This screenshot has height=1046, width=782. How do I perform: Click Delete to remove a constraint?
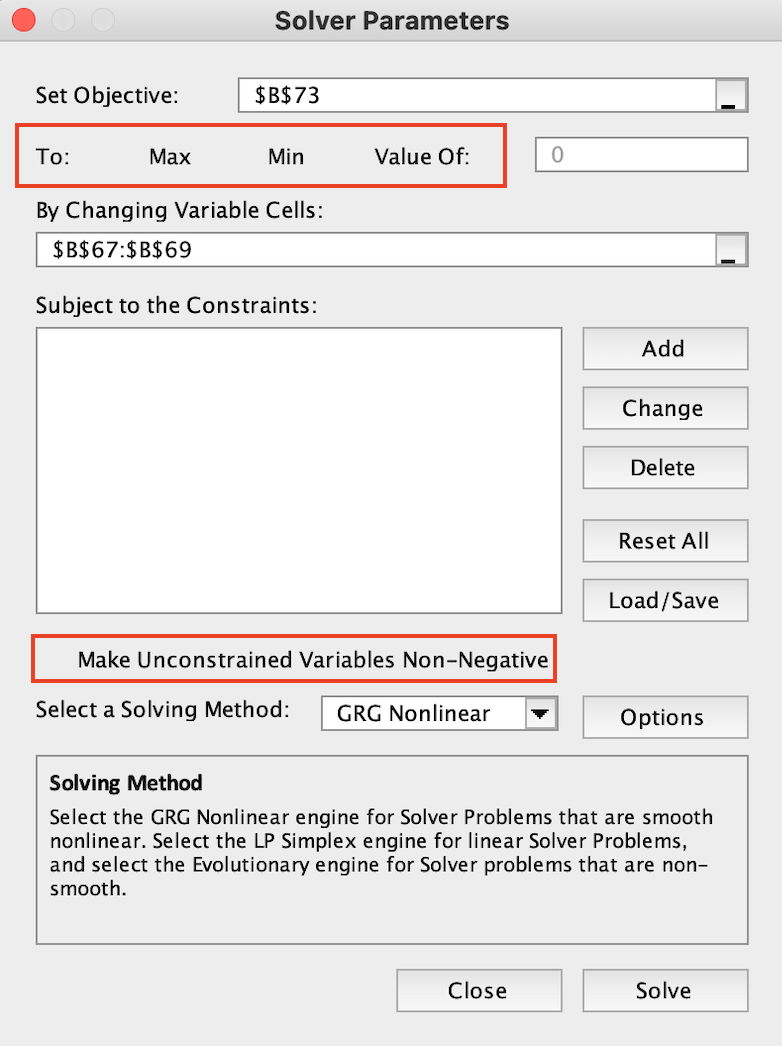pos(664,467)
